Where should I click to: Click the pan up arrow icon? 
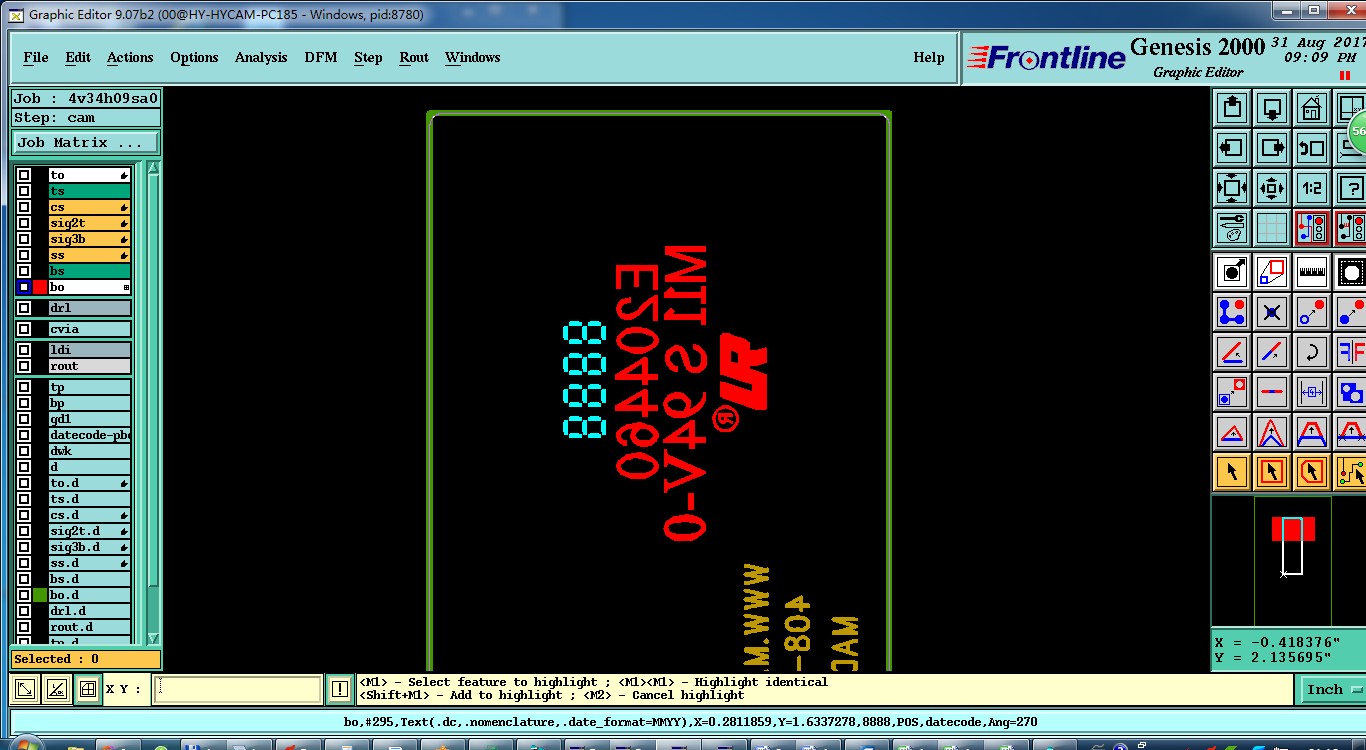pyautogui.click(x=1231, y=108)
